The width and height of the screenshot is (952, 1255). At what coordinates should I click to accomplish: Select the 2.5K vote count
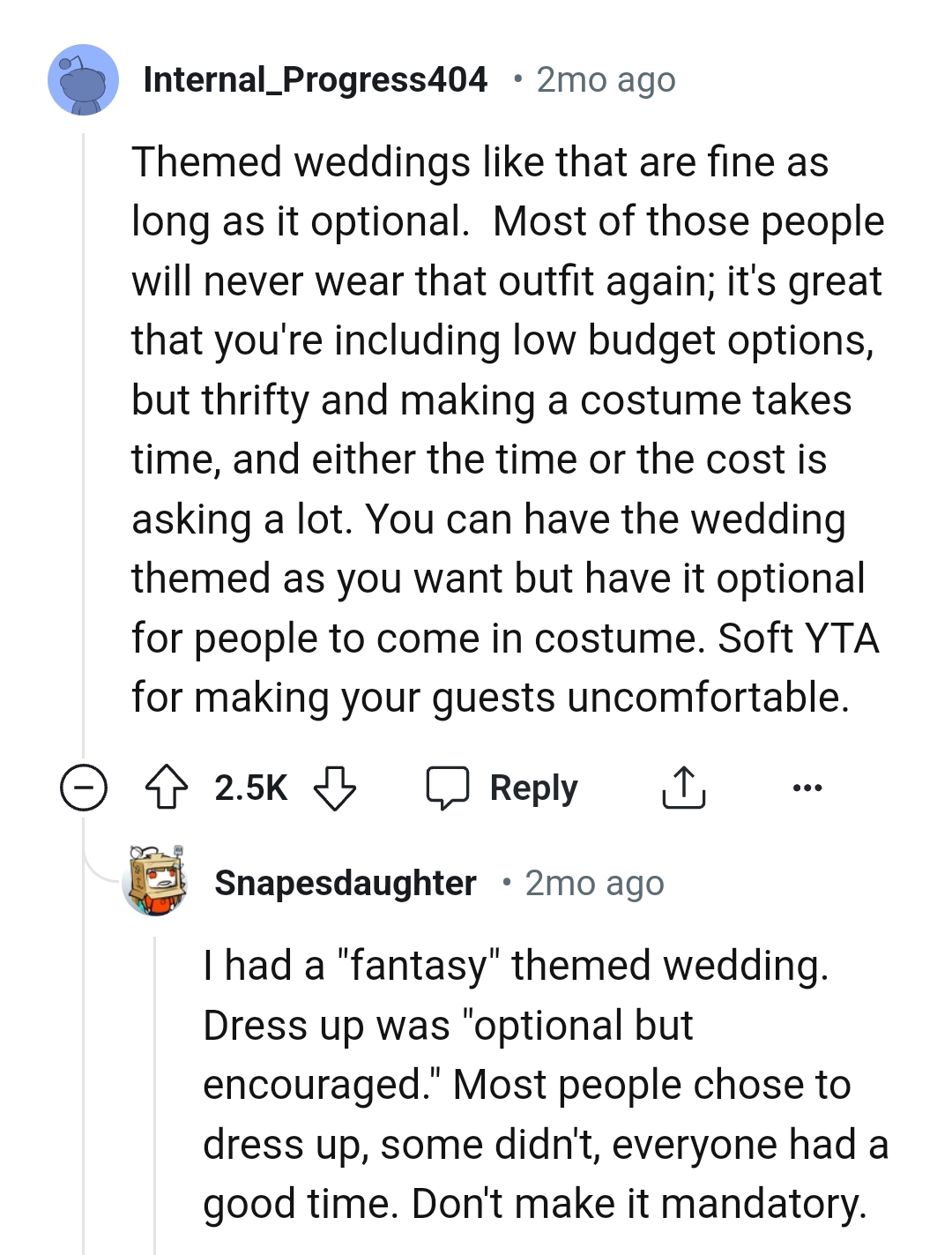[249, 788]
